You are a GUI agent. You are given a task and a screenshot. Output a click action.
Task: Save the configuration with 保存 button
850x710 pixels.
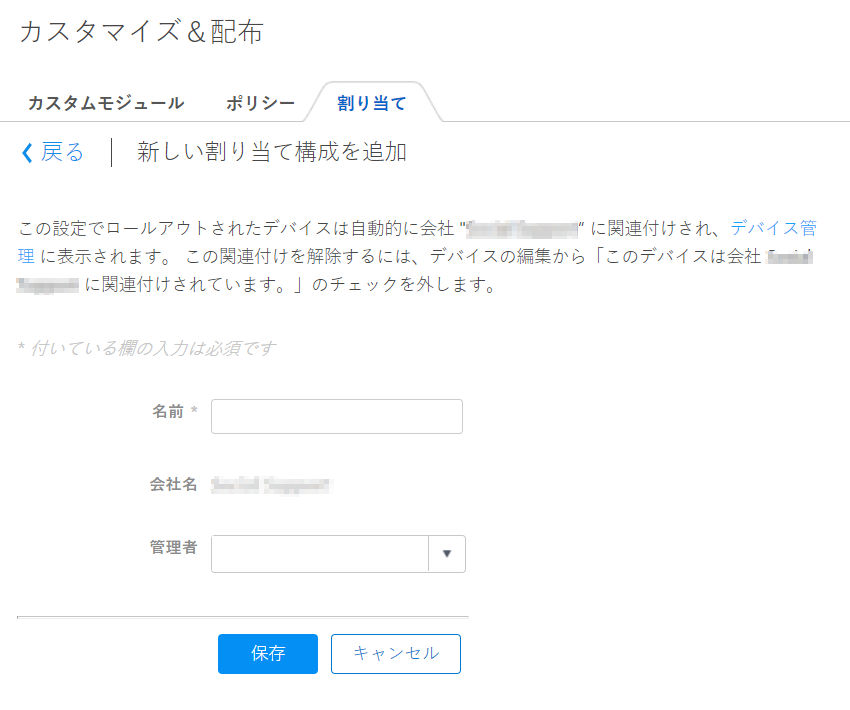pyautogui.click(x=268, y=654)
